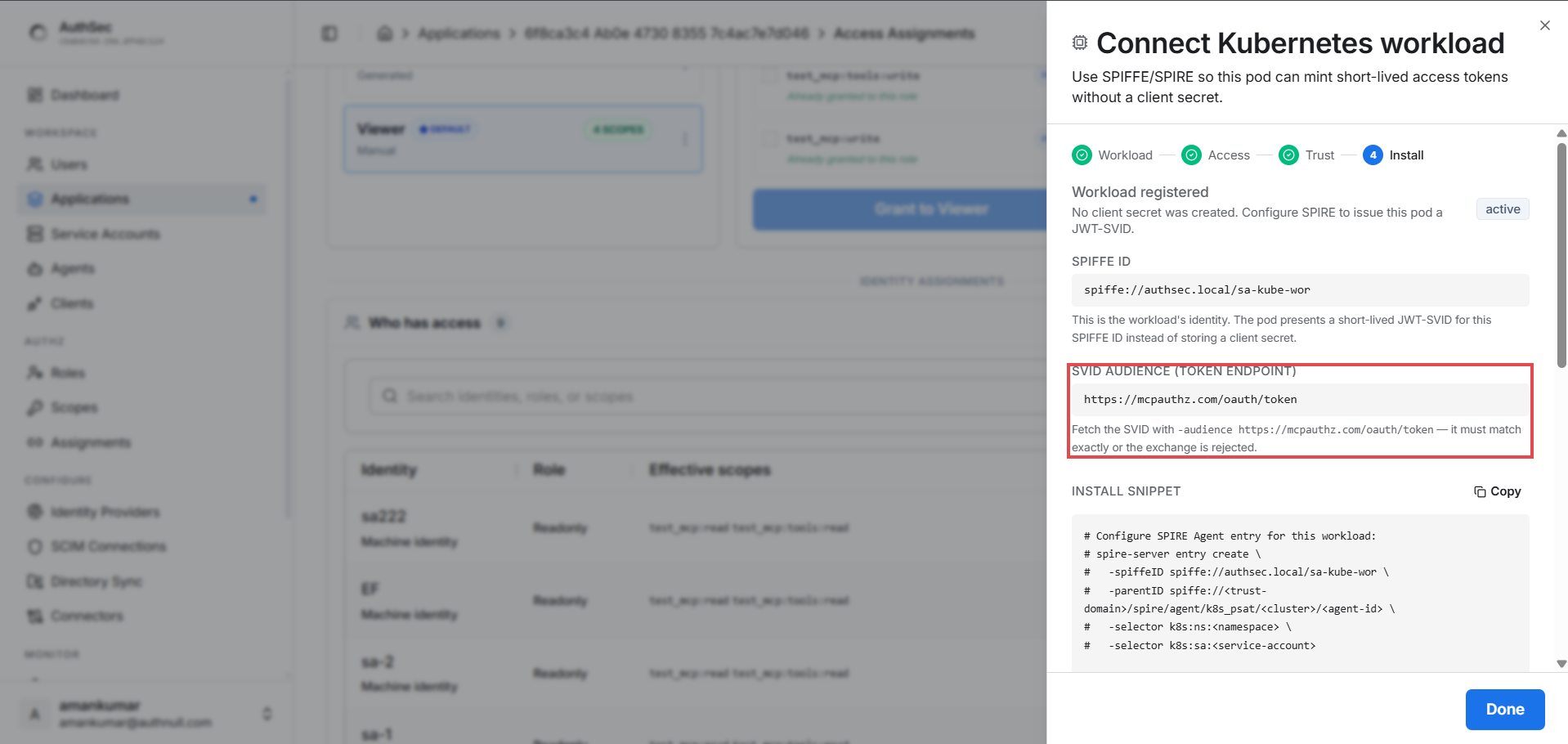Select the Install step
Screen dimensions: 1568x744
1393,155
